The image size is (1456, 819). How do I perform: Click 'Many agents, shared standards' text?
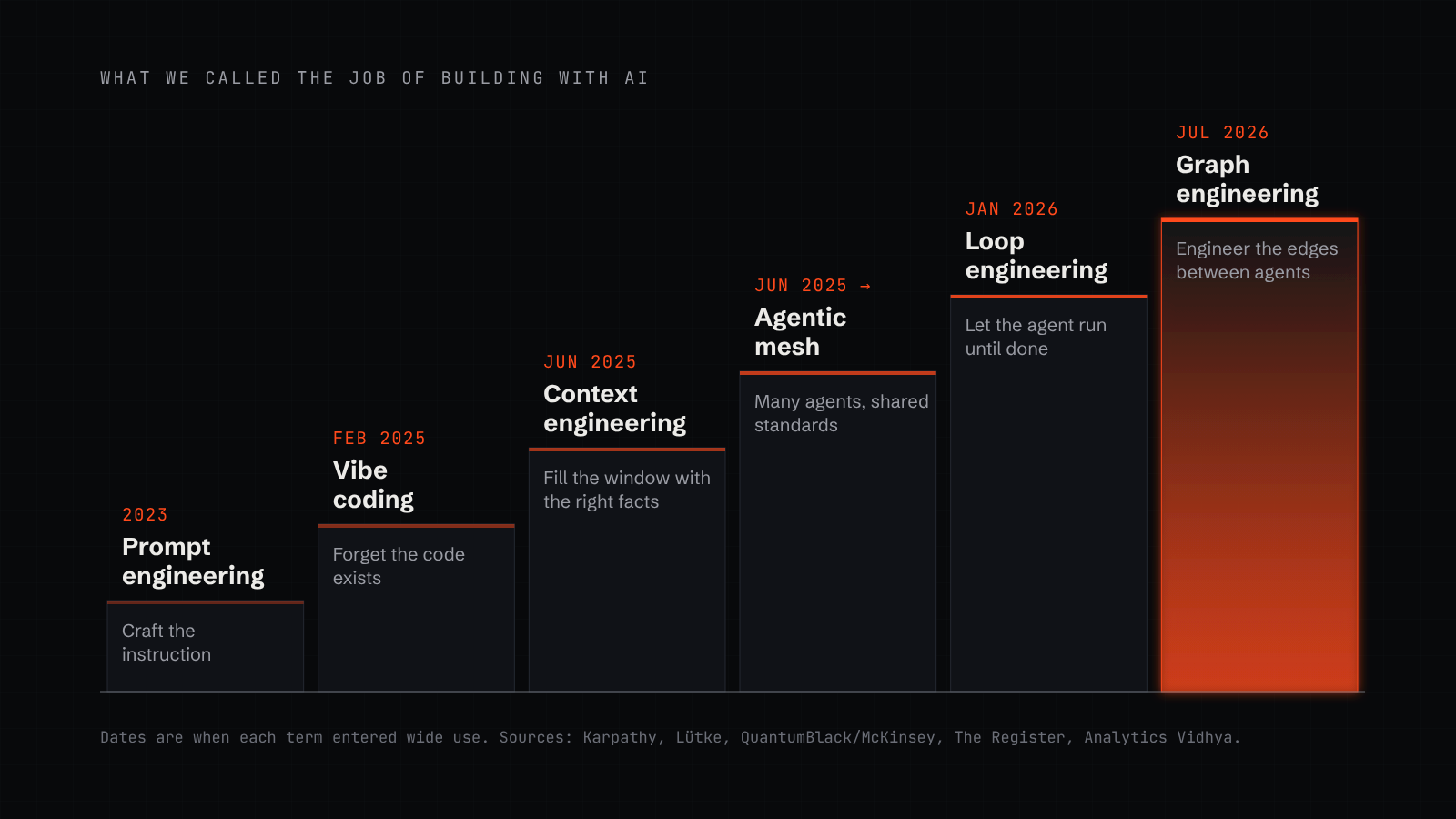pyautogui.click(x=842, y=413)
